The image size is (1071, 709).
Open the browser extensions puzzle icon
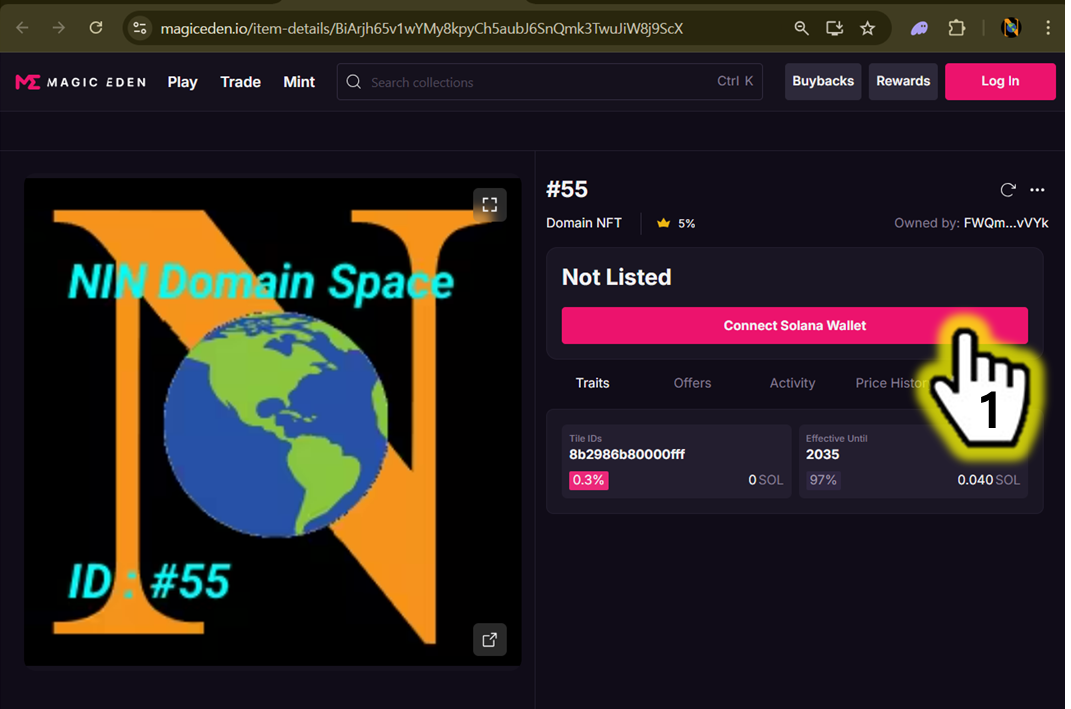(956, 28)
